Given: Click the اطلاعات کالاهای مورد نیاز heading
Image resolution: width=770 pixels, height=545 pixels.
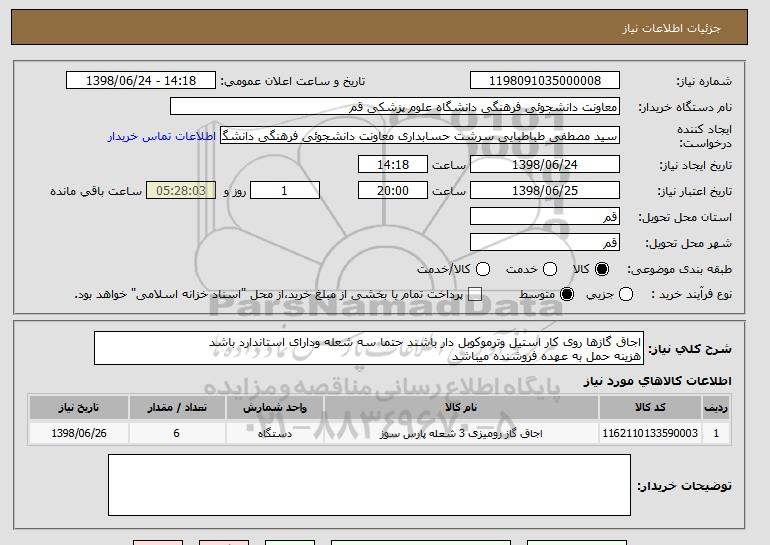Looking at the screenshot, I should pos(658,381).
